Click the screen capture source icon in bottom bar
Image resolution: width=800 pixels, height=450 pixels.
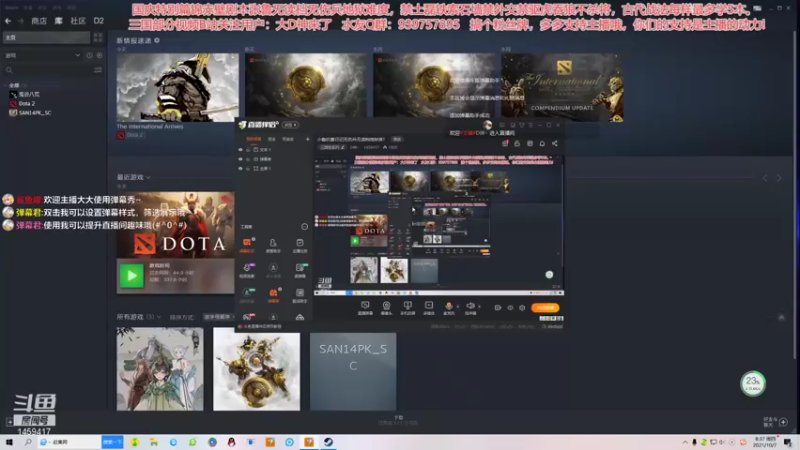coord(365,307)
